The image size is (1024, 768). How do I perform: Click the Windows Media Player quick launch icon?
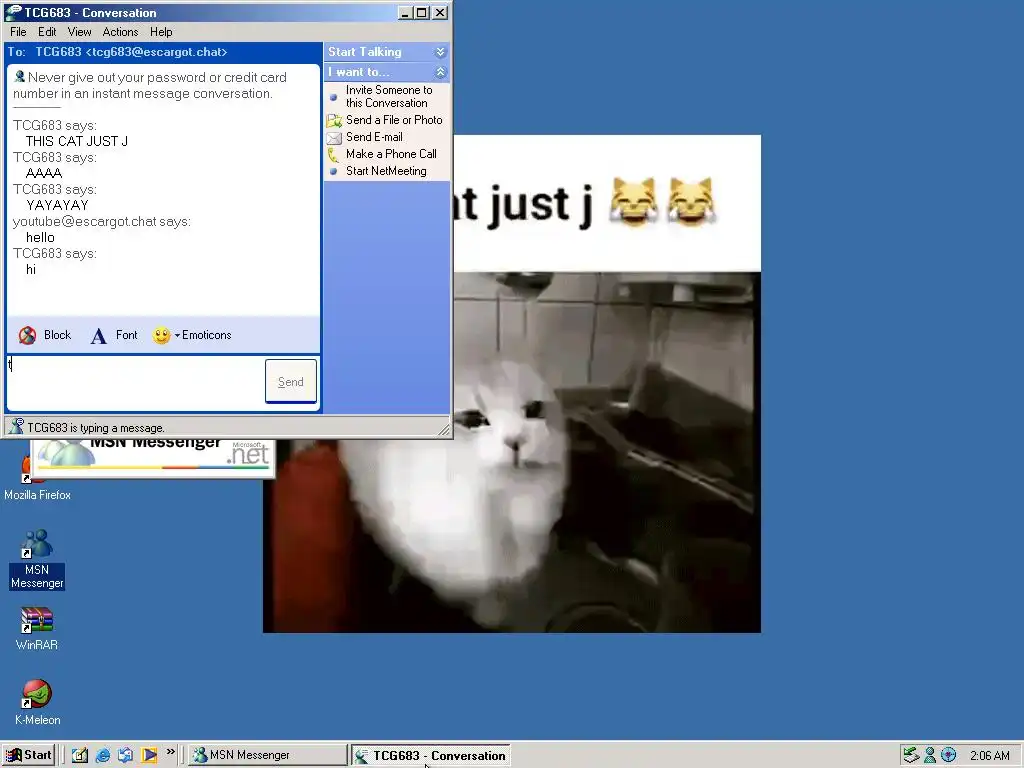[x=149, y=755]
